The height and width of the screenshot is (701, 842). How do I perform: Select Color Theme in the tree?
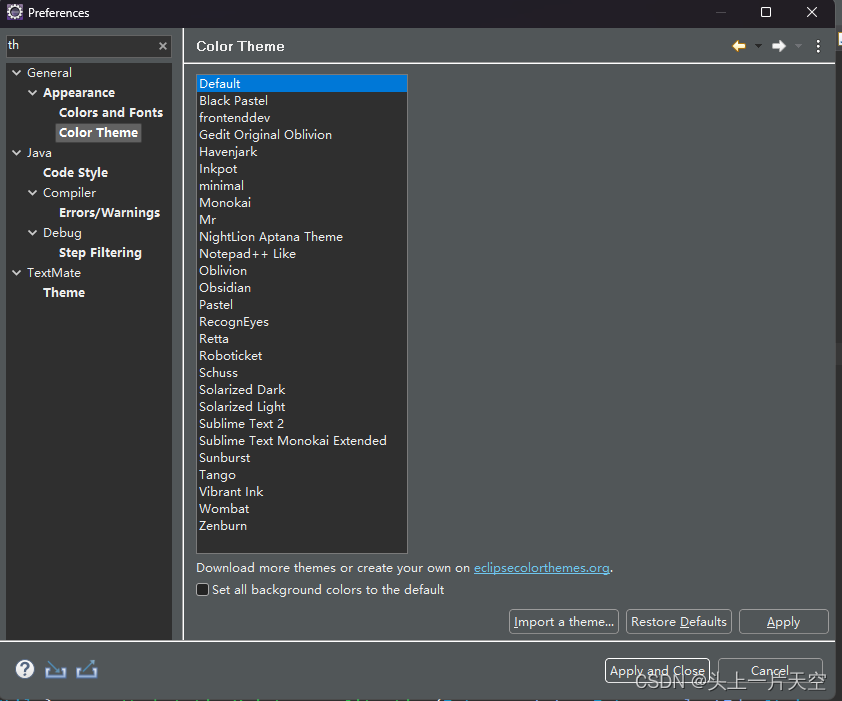pyautogui.click(x=98, y=133)
